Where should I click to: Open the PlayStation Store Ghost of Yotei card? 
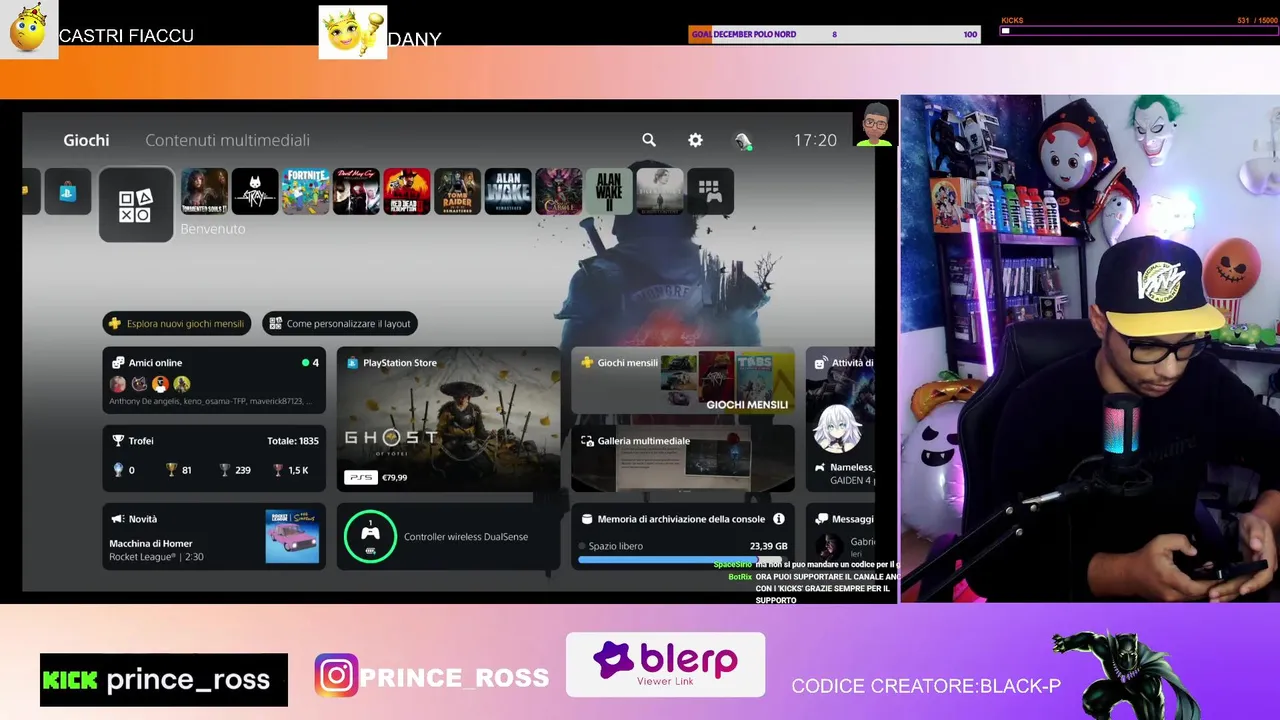point(449,419)
